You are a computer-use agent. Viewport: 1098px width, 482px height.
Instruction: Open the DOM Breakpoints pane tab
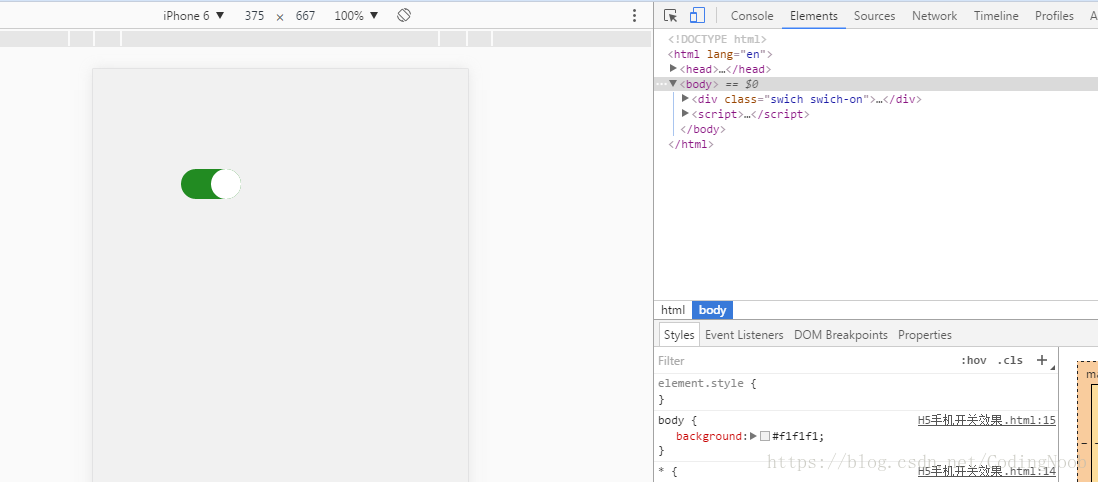[841, 335]
